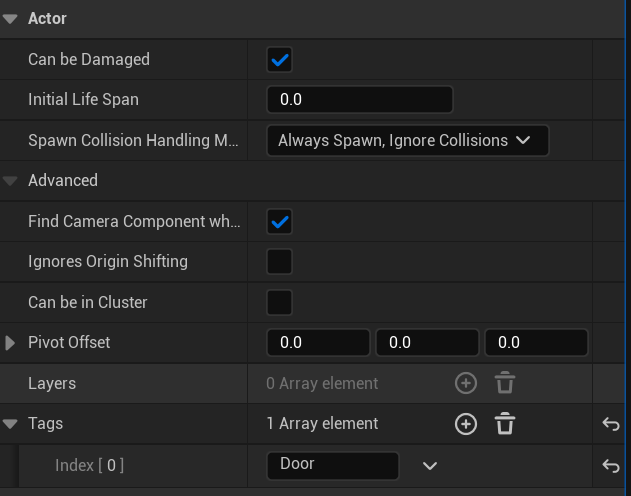Uncheck the Can be Damaged checkbox
The width and height of the screenshot is (631, 496).
point(279,60)
